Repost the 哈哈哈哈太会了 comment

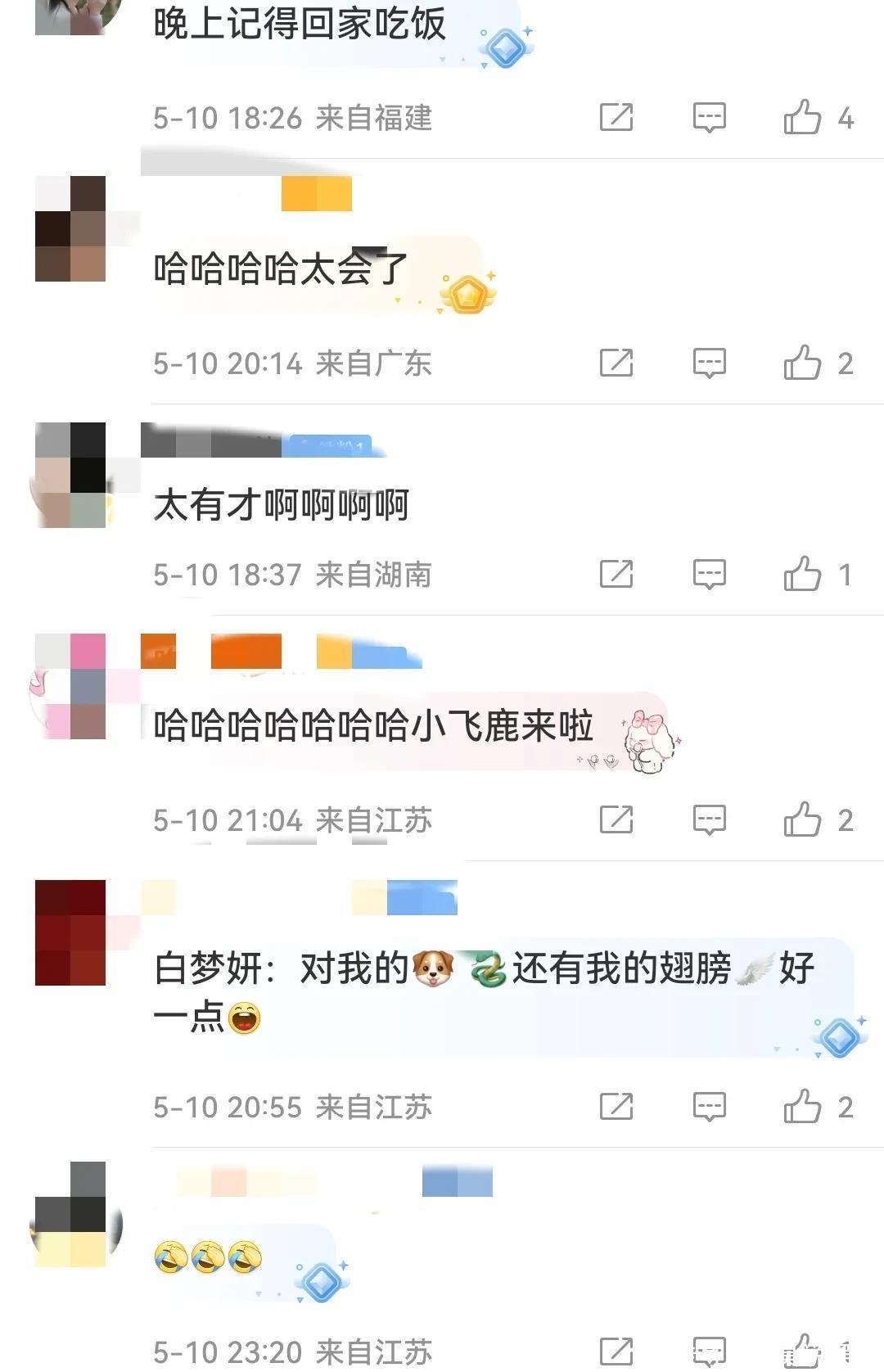pyautogui.click(x=616, y=363)
